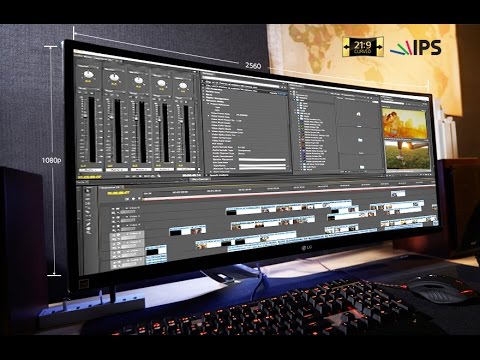Click the second channel volume fader handle
Viewport: 480px width, 360px height.
pyautogui.click(x=111, y=117)
